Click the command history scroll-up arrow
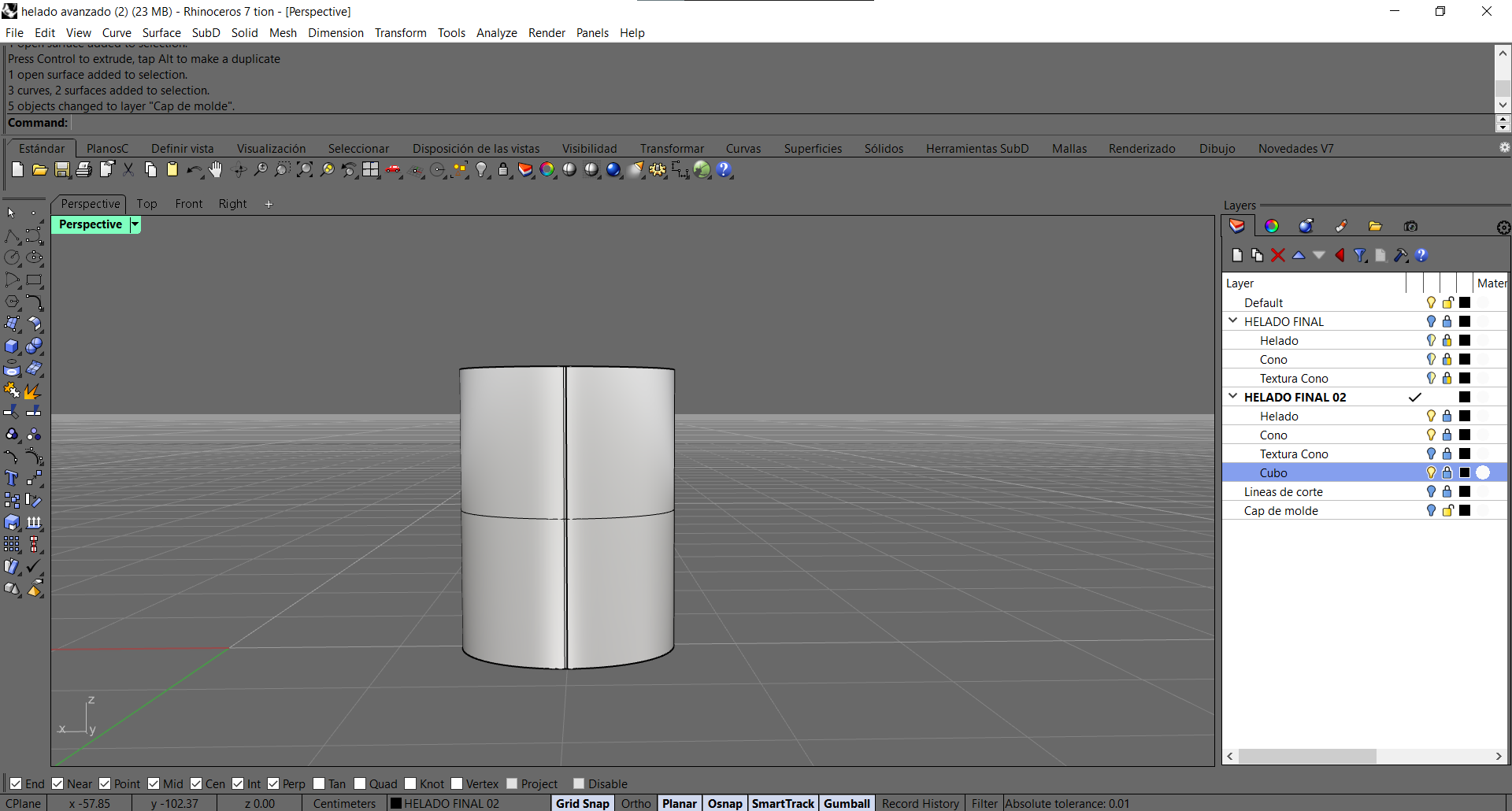Image resolution: width=1512 pixels, height=811 pixels. pos(1503,53)
